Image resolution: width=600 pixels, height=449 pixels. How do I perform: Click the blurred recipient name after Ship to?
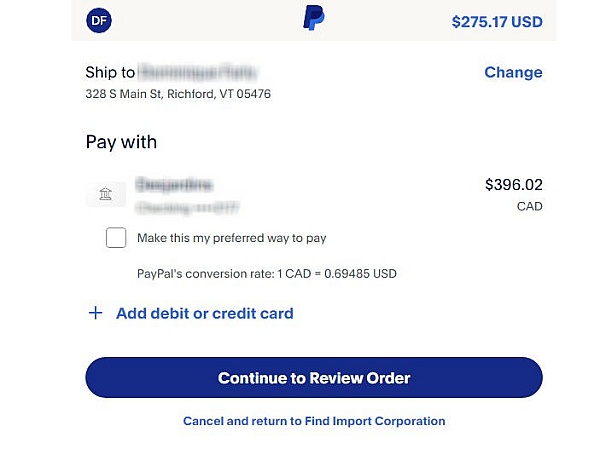point(198,72)
